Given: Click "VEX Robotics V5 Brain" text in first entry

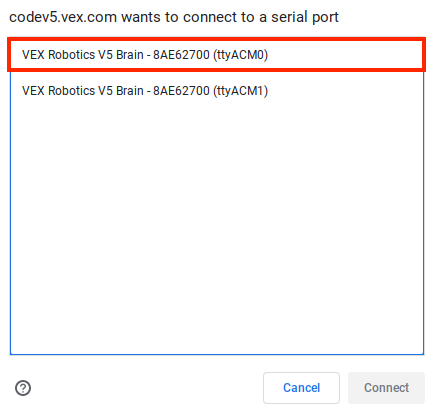Looking at the screenshot, I should tap(83, 55).
